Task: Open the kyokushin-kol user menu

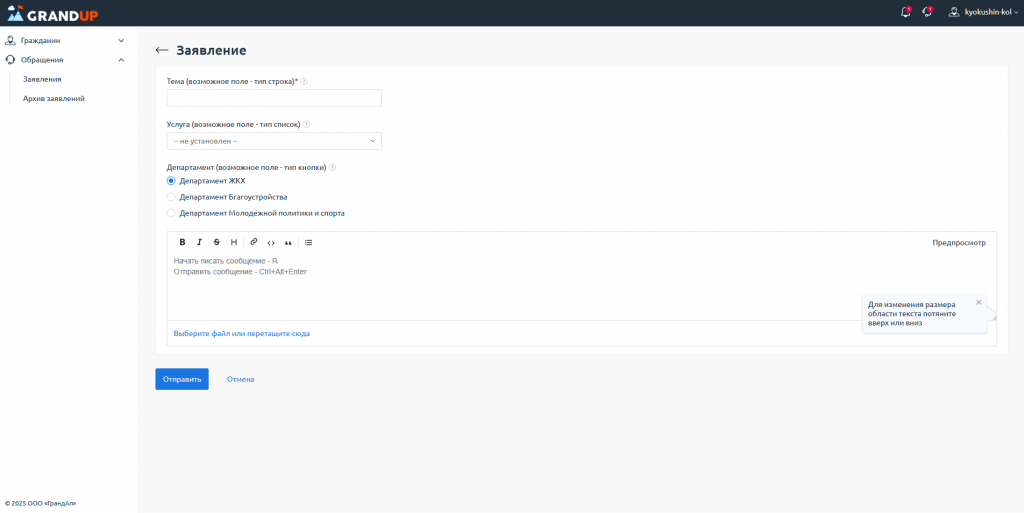Action: 983,12
